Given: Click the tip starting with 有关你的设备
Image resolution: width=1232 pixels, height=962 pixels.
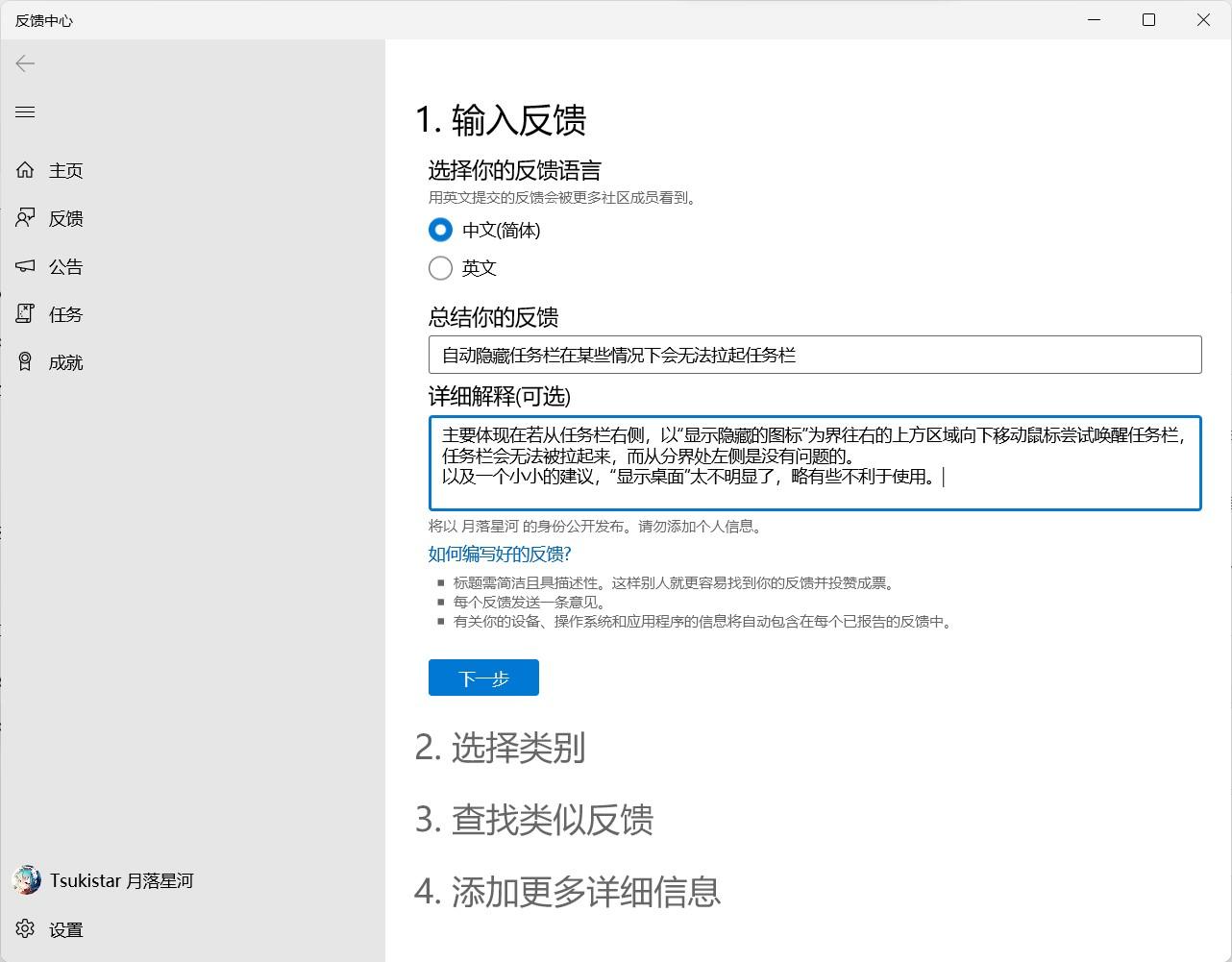Looking at the screenshot, I should [704, 622].
